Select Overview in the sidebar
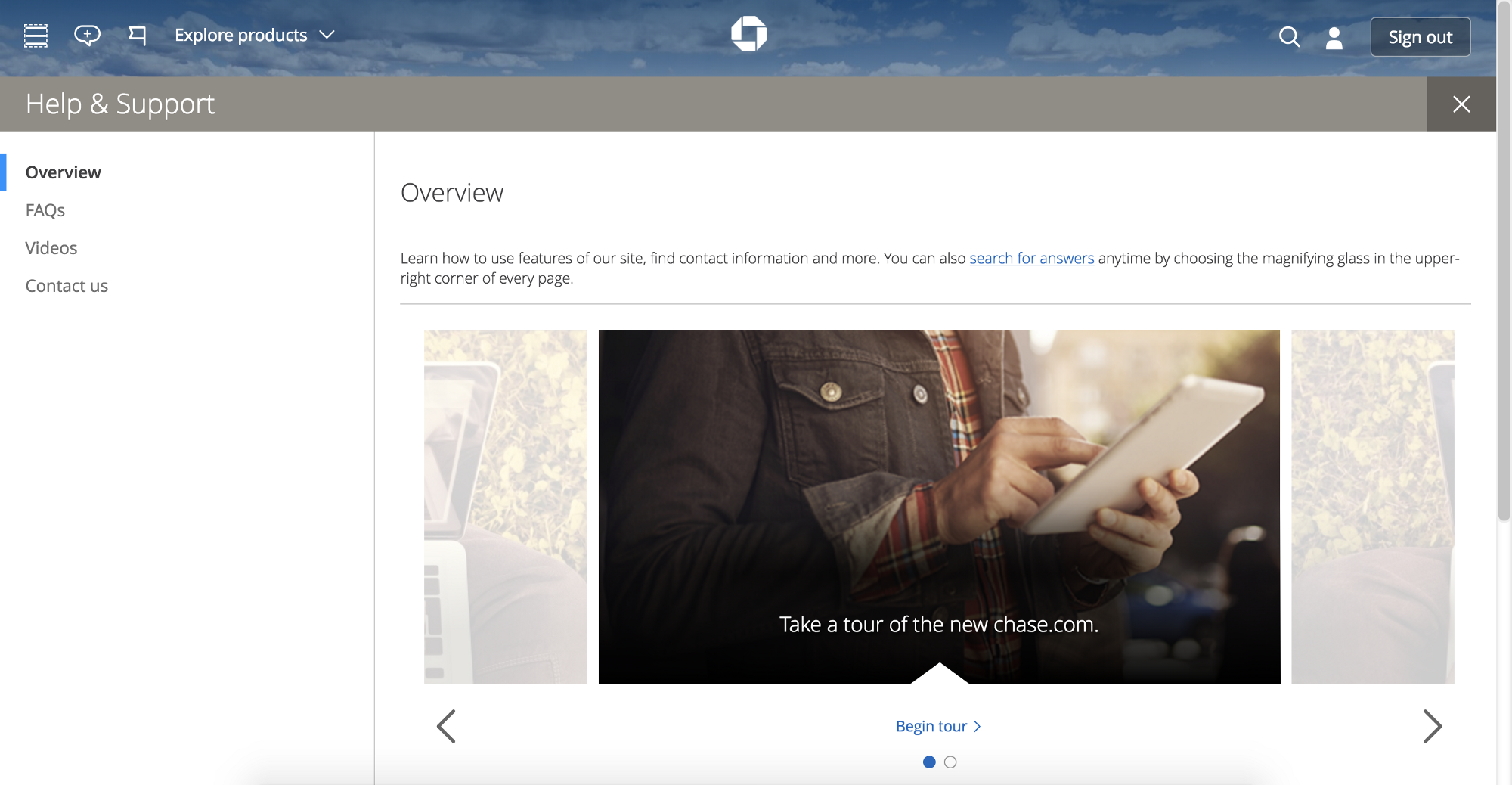The height and width of the screenshot is (785, 1512). tap(63, 172)
